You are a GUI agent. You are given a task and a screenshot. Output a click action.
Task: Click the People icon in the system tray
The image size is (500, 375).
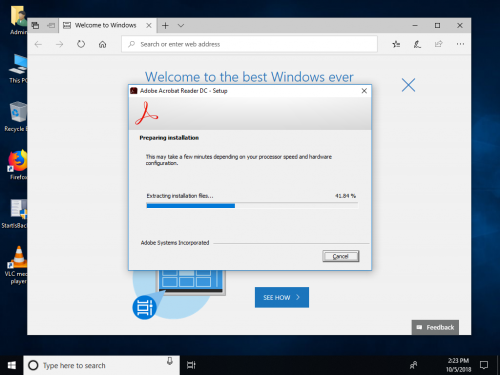pyautogui.click(x=414, y=365)
